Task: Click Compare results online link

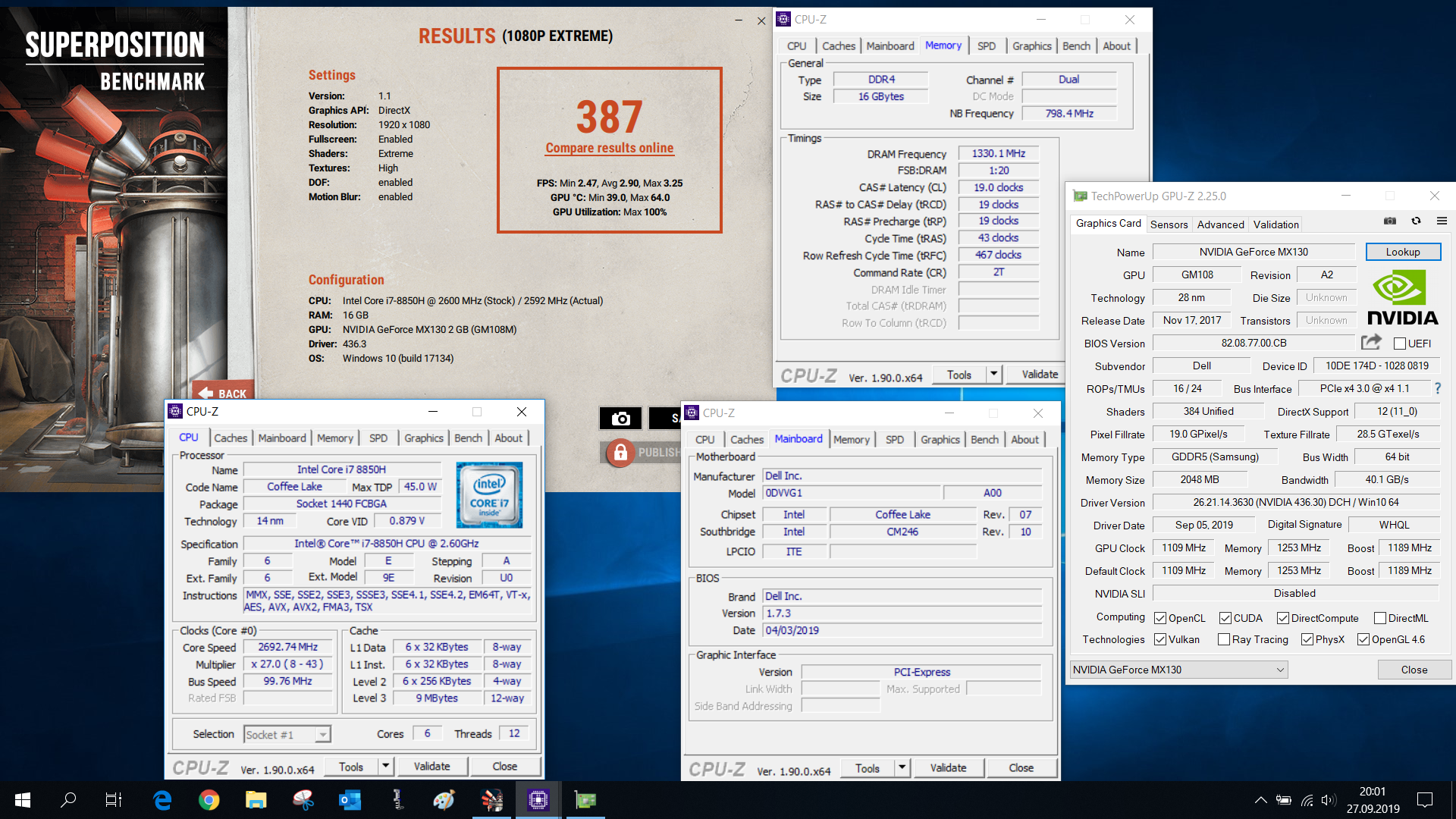Action: [x=610, y=148]
